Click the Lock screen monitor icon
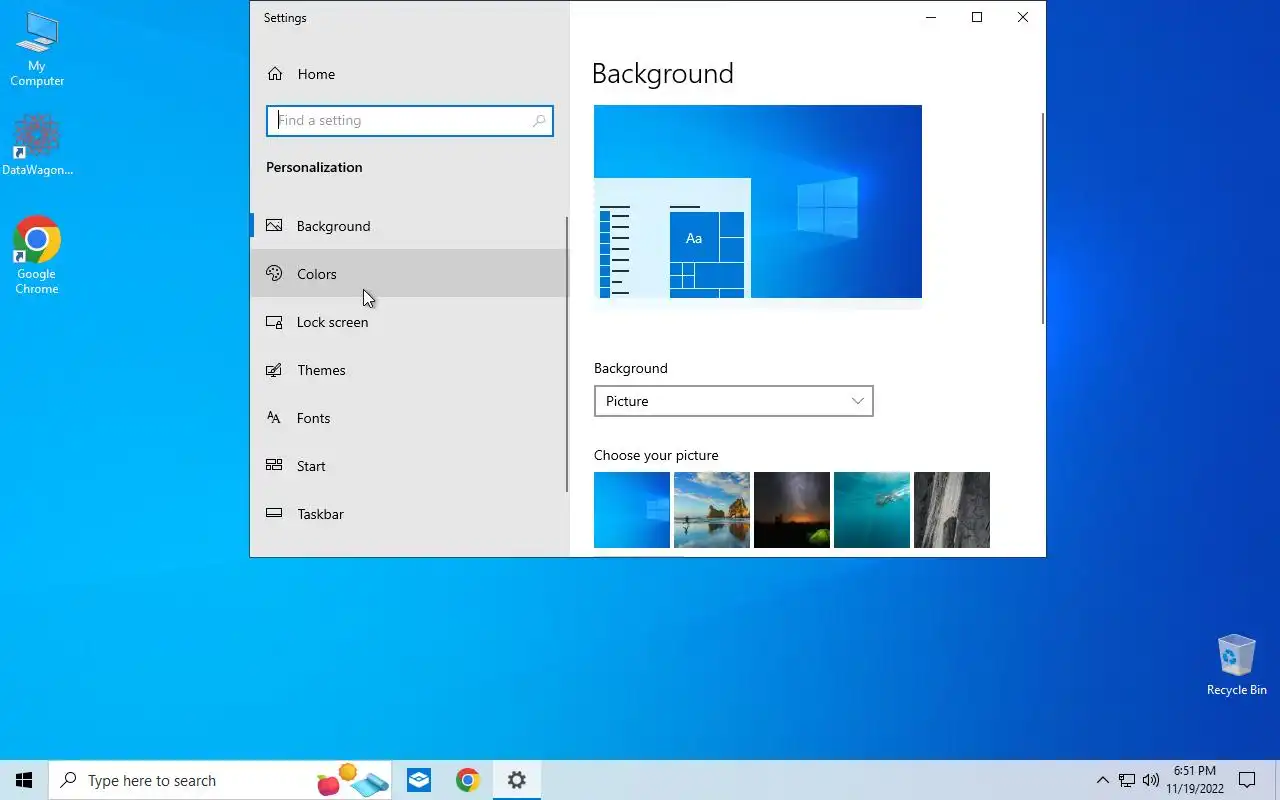The image size is (1280, 800). coord(274,322)
